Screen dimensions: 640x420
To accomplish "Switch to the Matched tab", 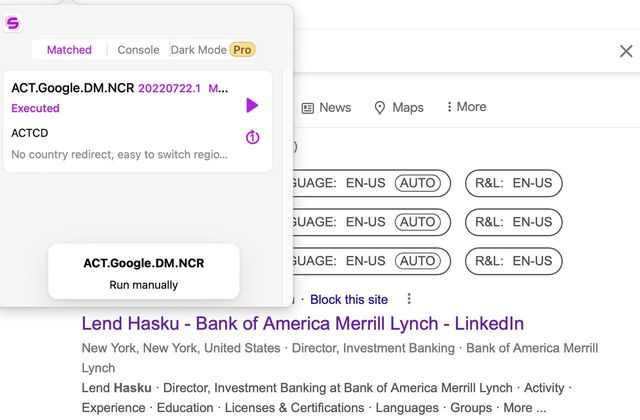I will [69, 50].
